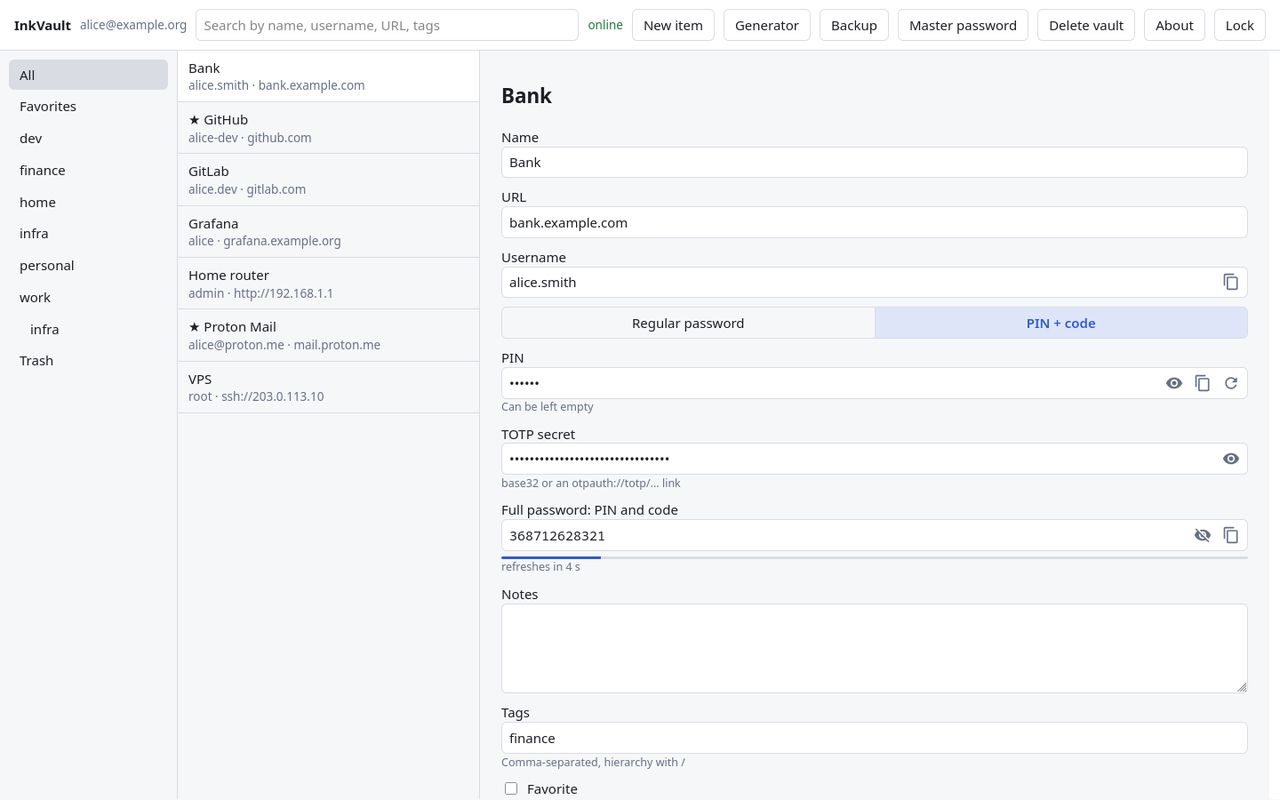This screenshot has width=1280, height=800.
Task: Click the Name field containing Bank
Action: tap(874, 162)
